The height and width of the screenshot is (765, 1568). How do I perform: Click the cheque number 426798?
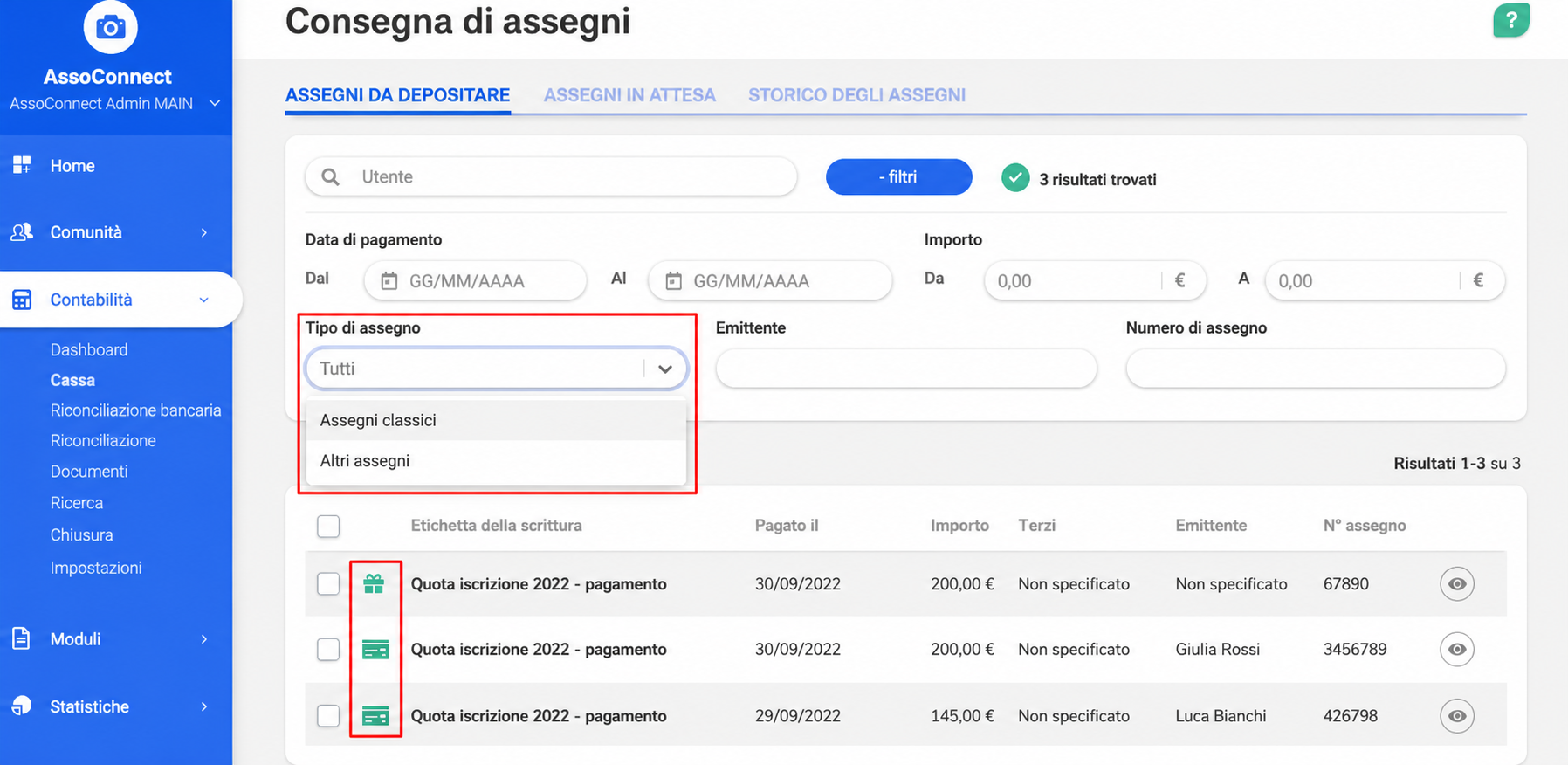click(x=1351, y=715)
